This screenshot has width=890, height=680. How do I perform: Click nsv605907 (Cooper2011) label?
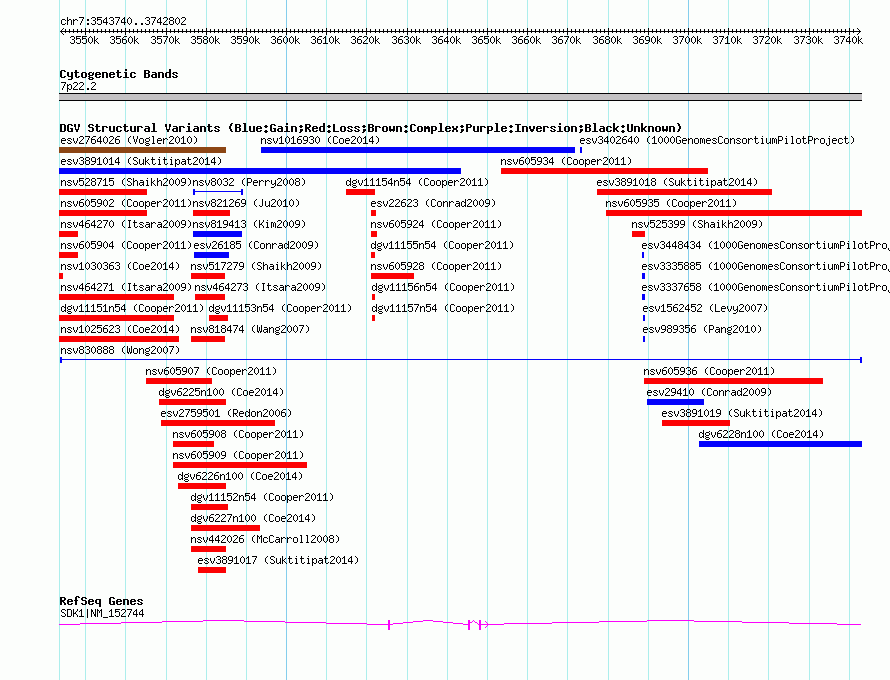[211, 371]
